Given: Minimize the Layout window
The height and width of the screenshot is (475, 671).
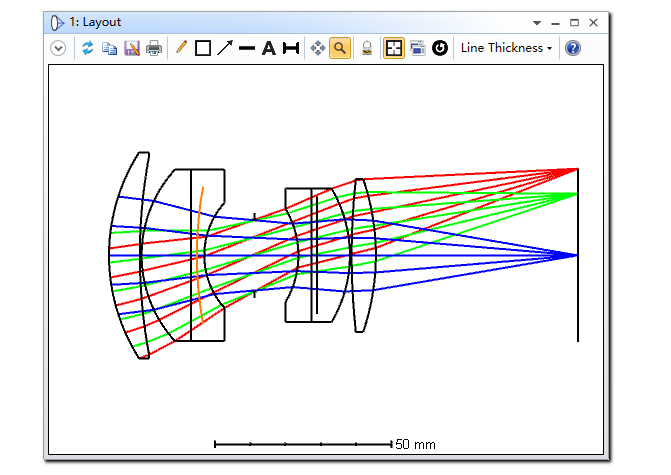Looking at the screenshot, I should click(555, 24).
